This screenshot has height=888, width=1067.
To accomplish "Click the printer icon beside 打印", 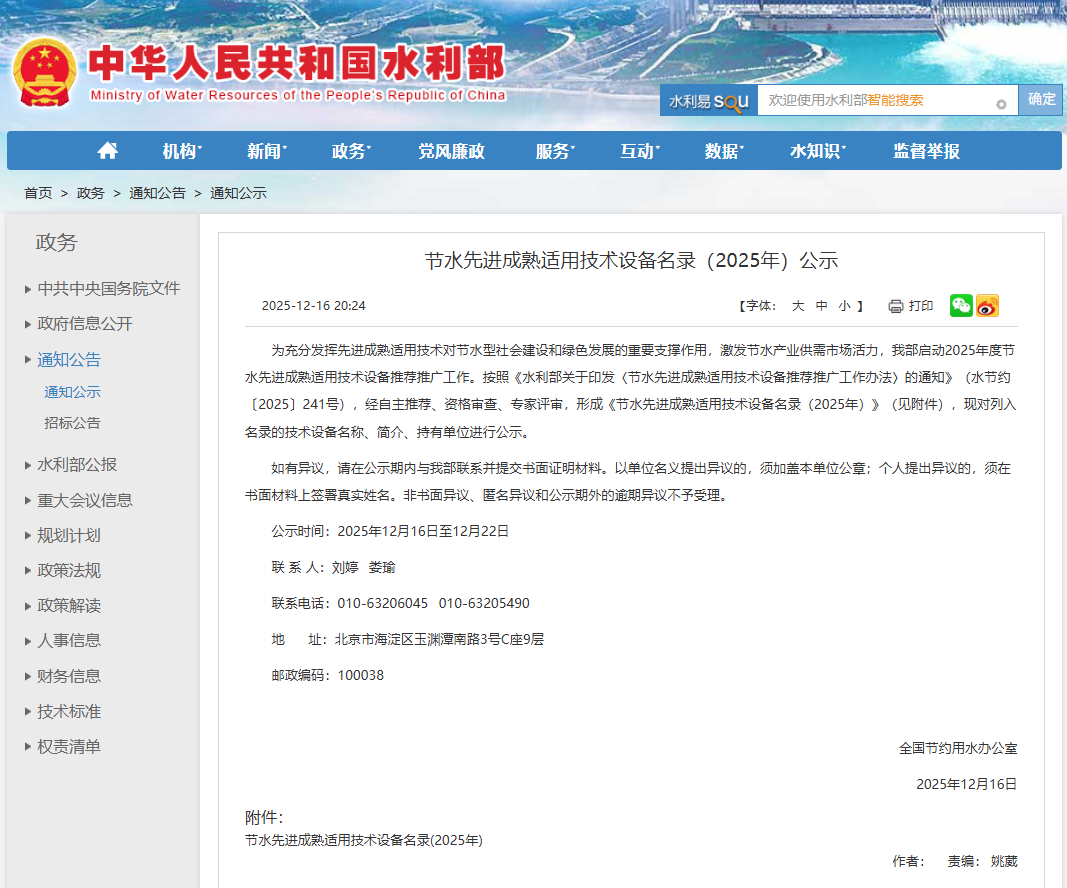I will [x=896, y=306].
